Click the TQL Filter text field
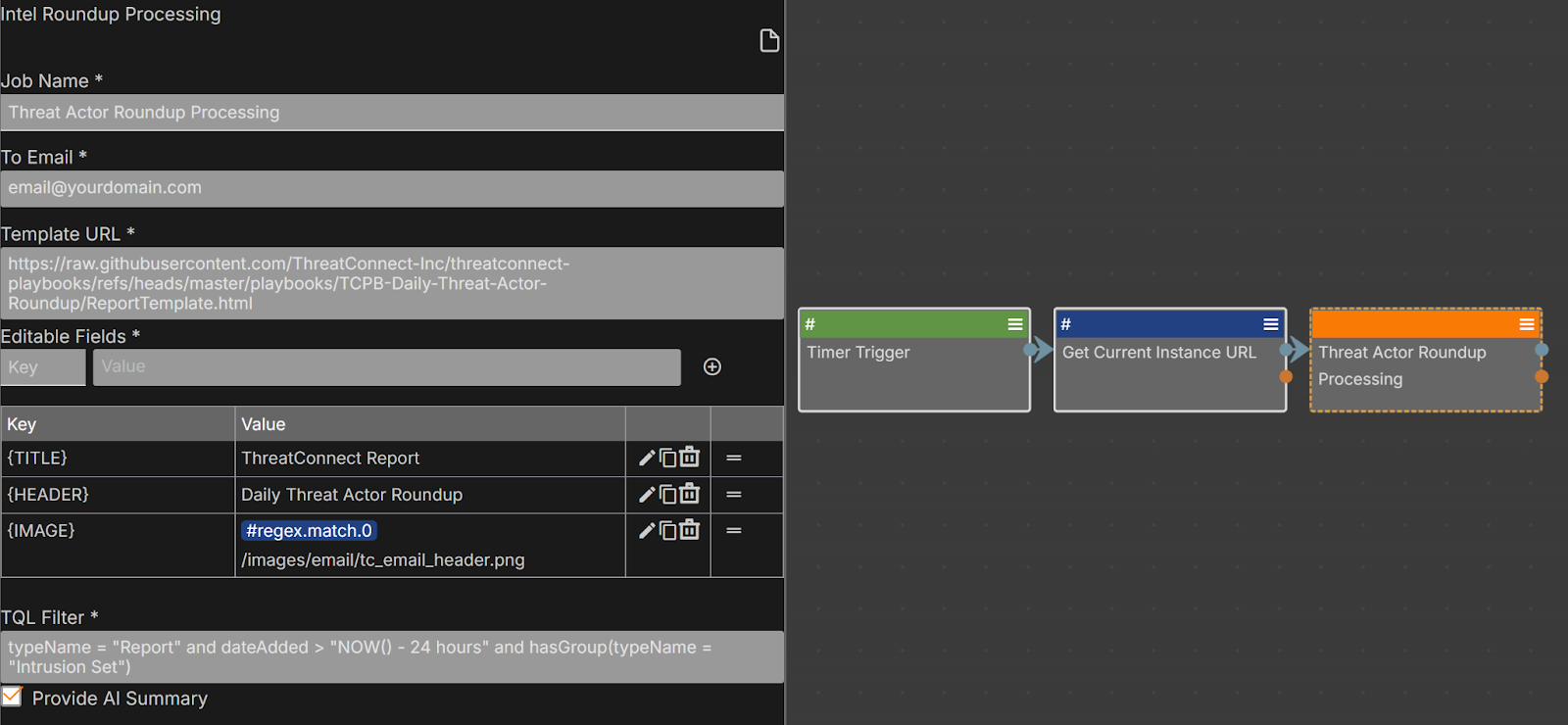Viewport: 1568px width, 725px height. pyautogui.click(x=392, y=657)
